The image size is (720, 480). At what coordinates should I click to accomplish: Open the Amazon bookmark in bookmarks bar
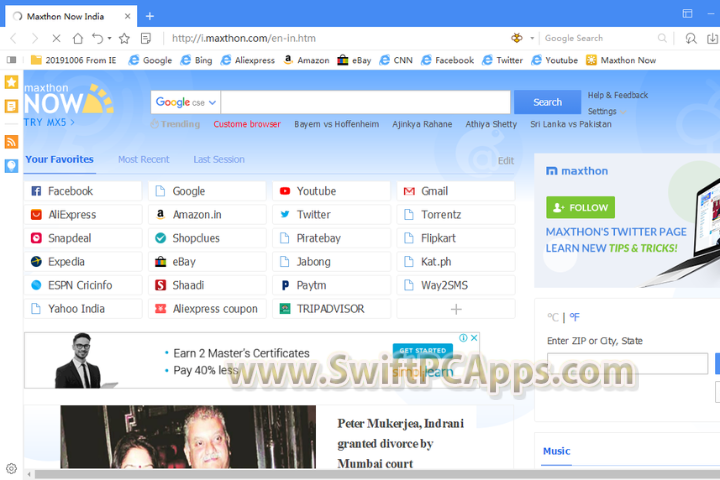coord(306,60)
